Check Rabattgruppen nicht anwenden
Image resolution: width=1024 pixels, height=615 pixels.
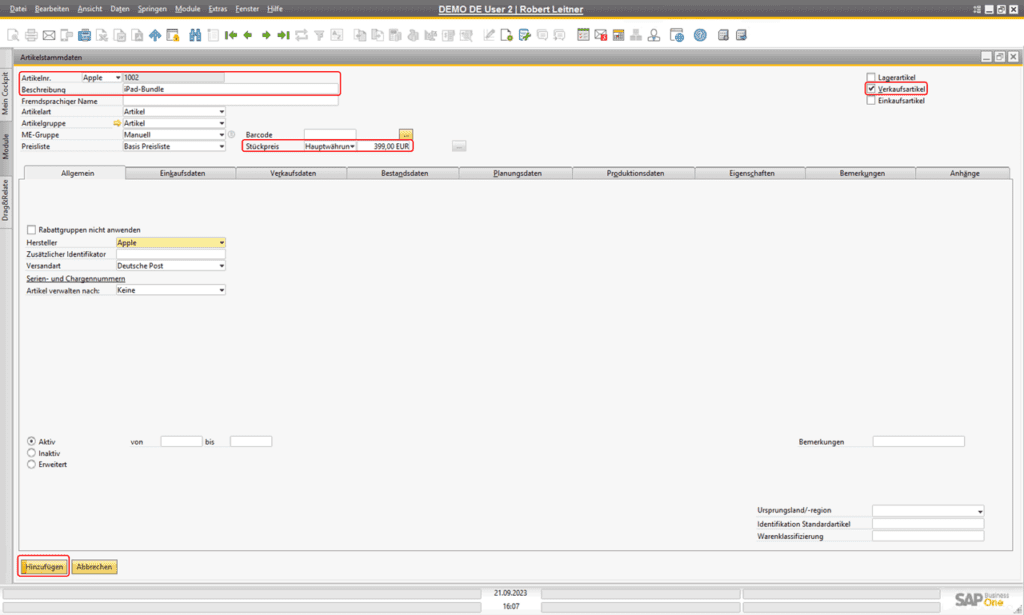[31, 230]
